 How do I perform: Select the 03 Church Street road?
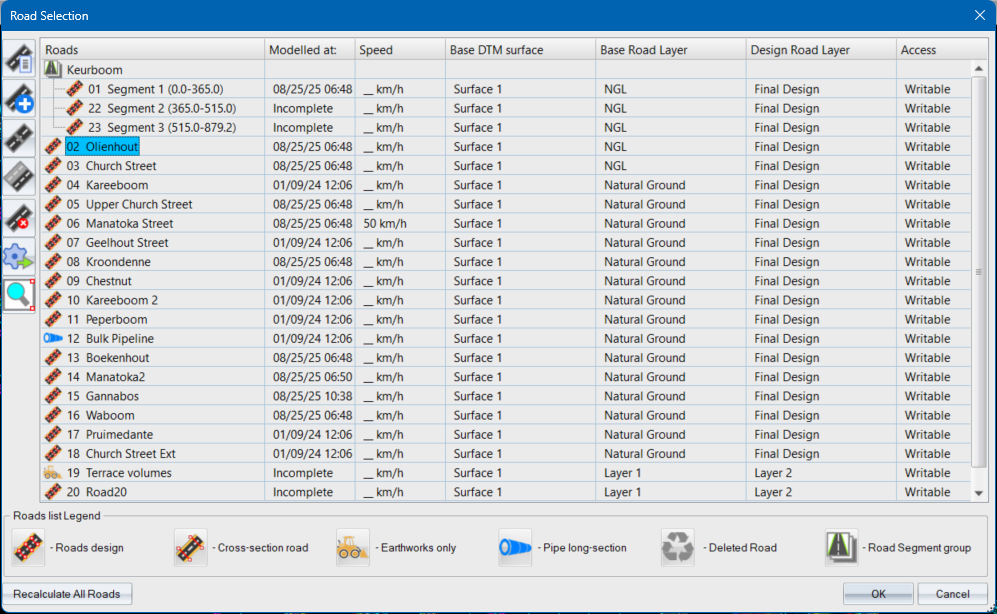[120, 166]
